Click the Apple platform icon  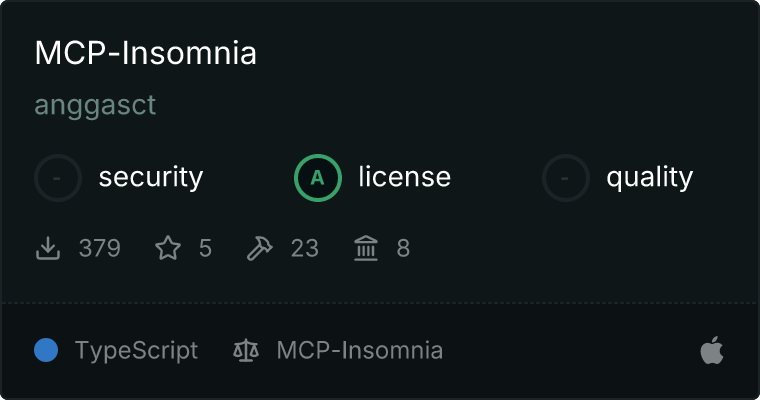click(x=711, y=350)
